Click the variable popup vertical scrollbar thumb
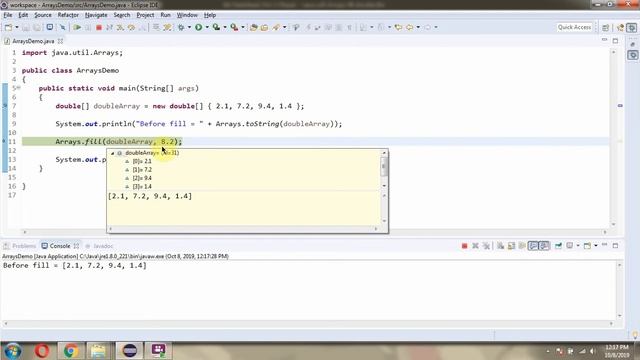The width and height of the screenshot is (640, 360). tap(384, 167)
